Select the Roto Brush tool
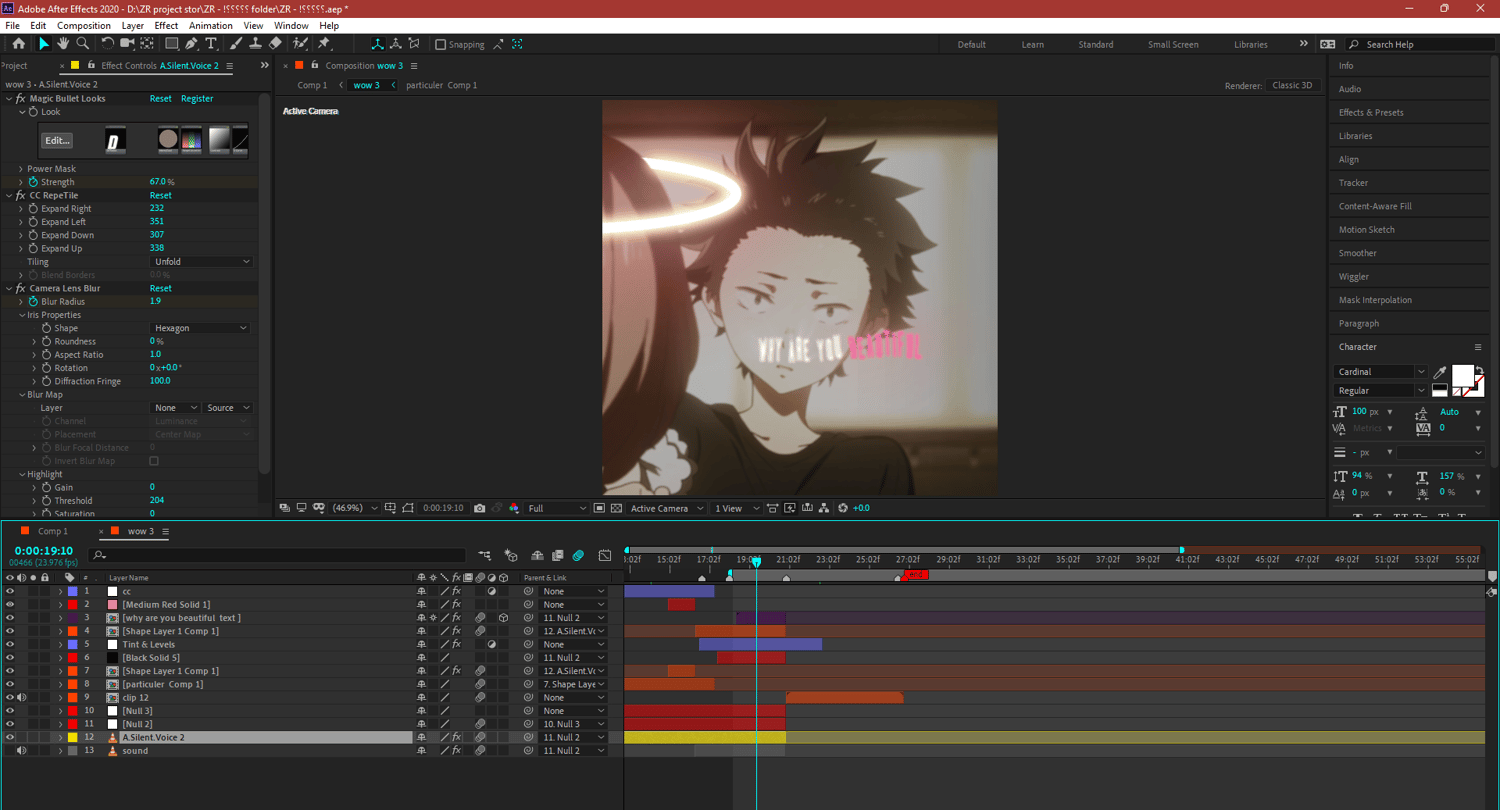 pyautogui.click(x=300, y=44)
